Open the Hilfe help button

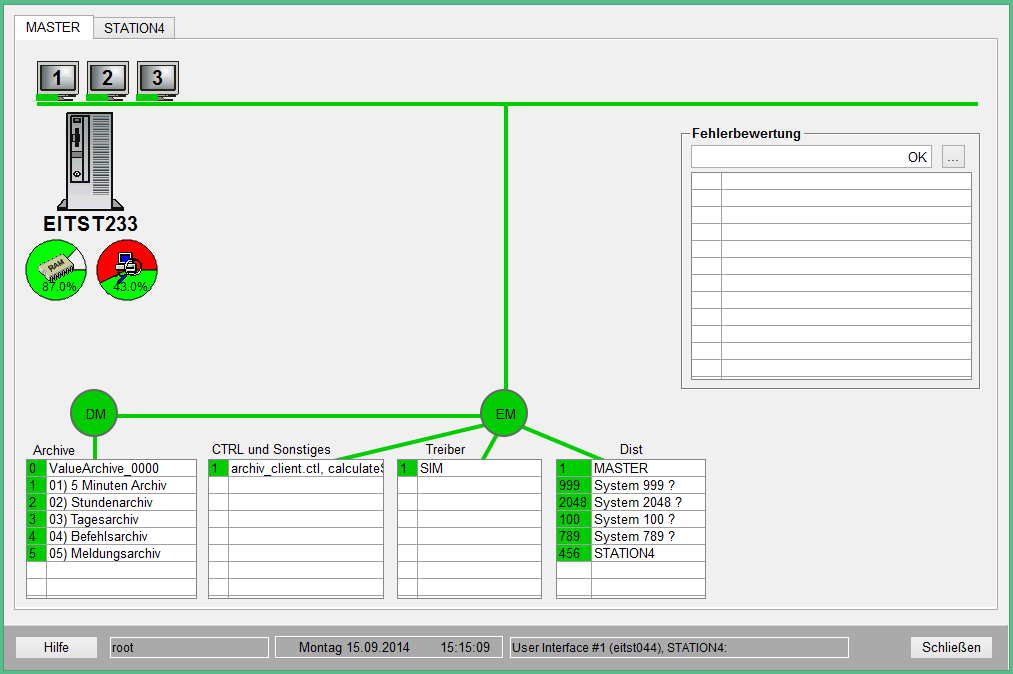(x=56, y=647)
